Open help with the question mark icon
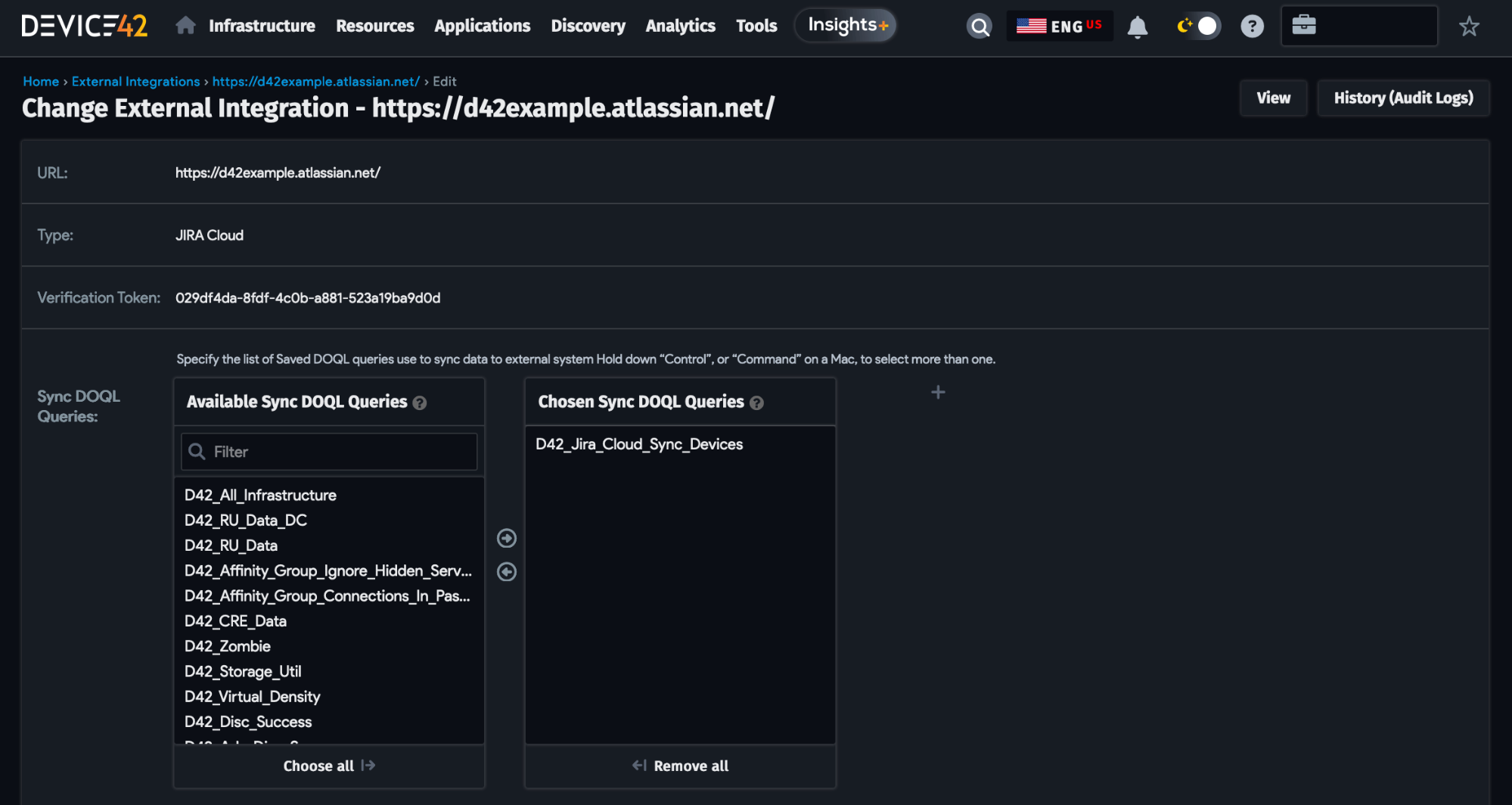The height and width of the screenshot is (805, 1512). click(x=1252, y=25)
